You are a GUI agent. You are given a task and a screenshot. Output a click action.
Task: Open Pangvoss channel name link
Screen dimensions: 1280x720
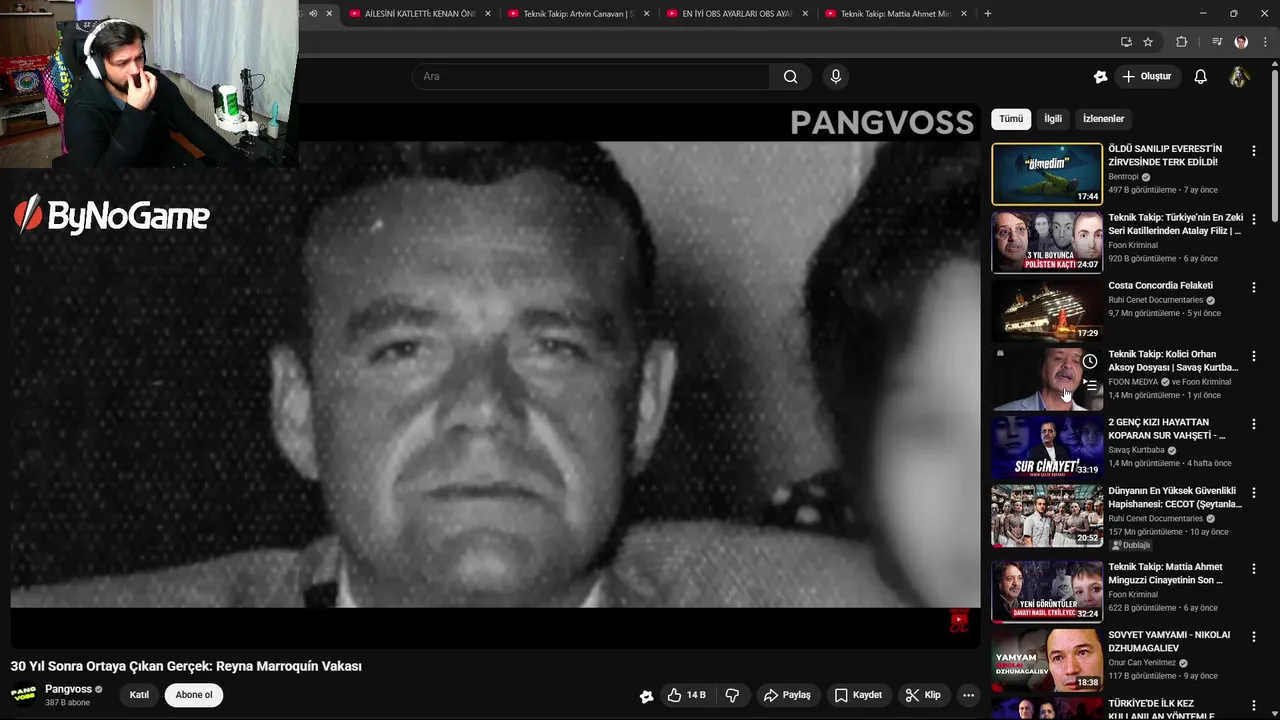point(68,689)
